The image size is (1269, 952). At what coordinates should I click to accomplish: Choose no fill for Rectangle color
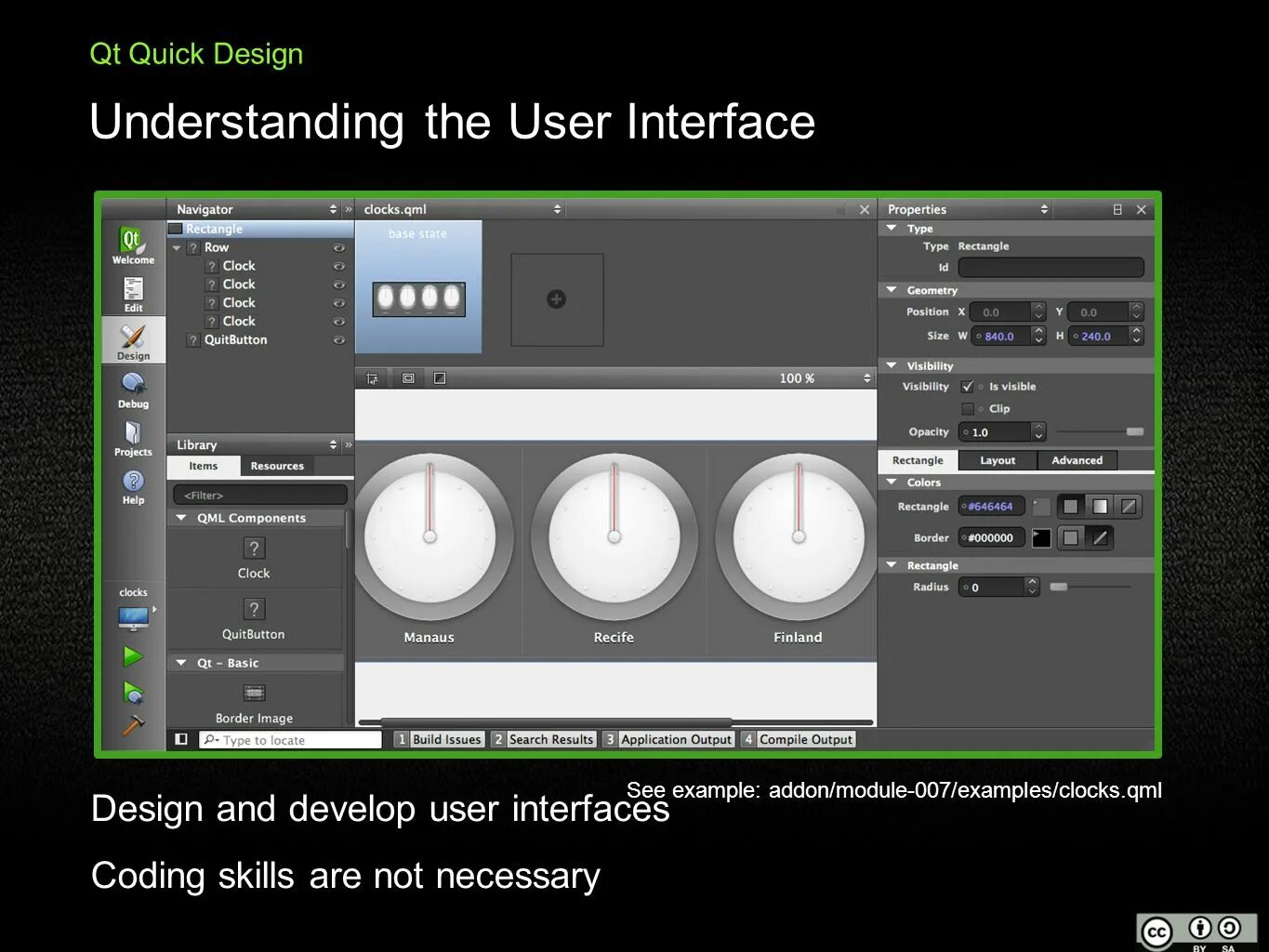1129,507
